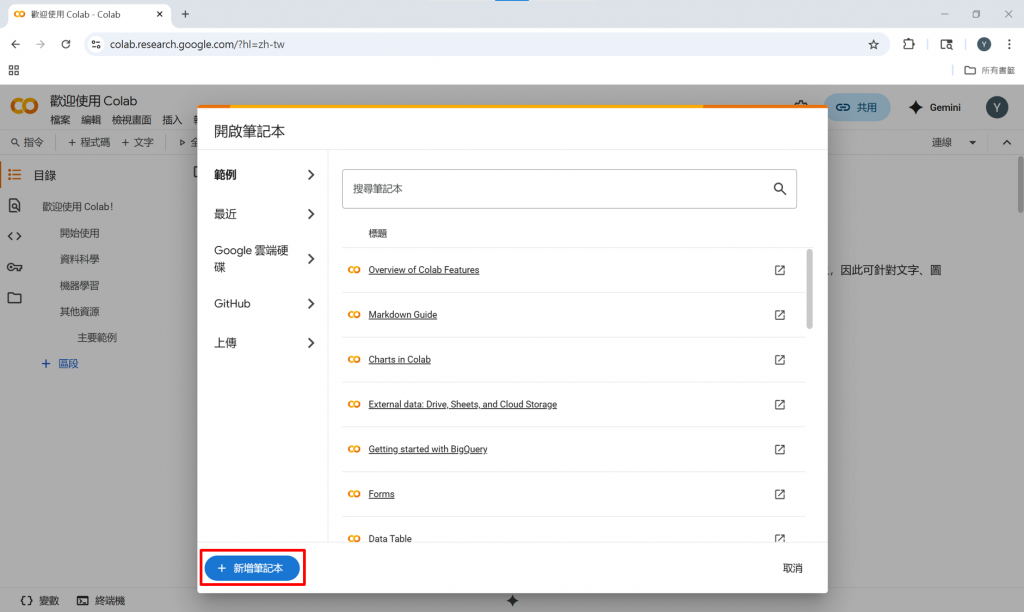Open the 檢視畫面 menu
Image resolution: width=1024 pixels, height=612 pixels.
point(131,120)
